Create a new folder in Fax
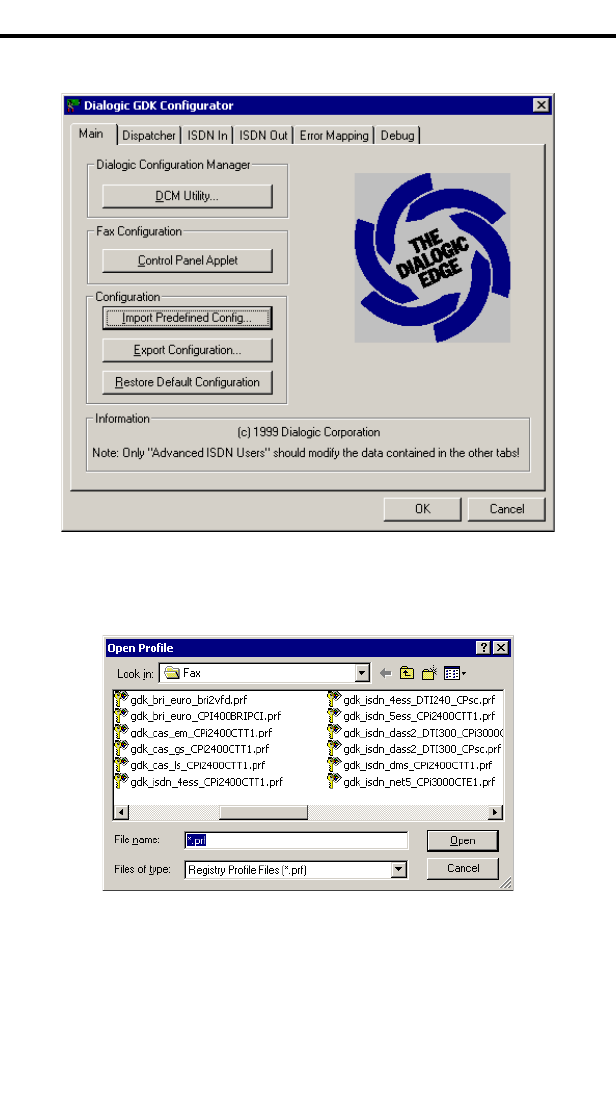Viewport: 616px width, 1093px height. tap(429, 673)
